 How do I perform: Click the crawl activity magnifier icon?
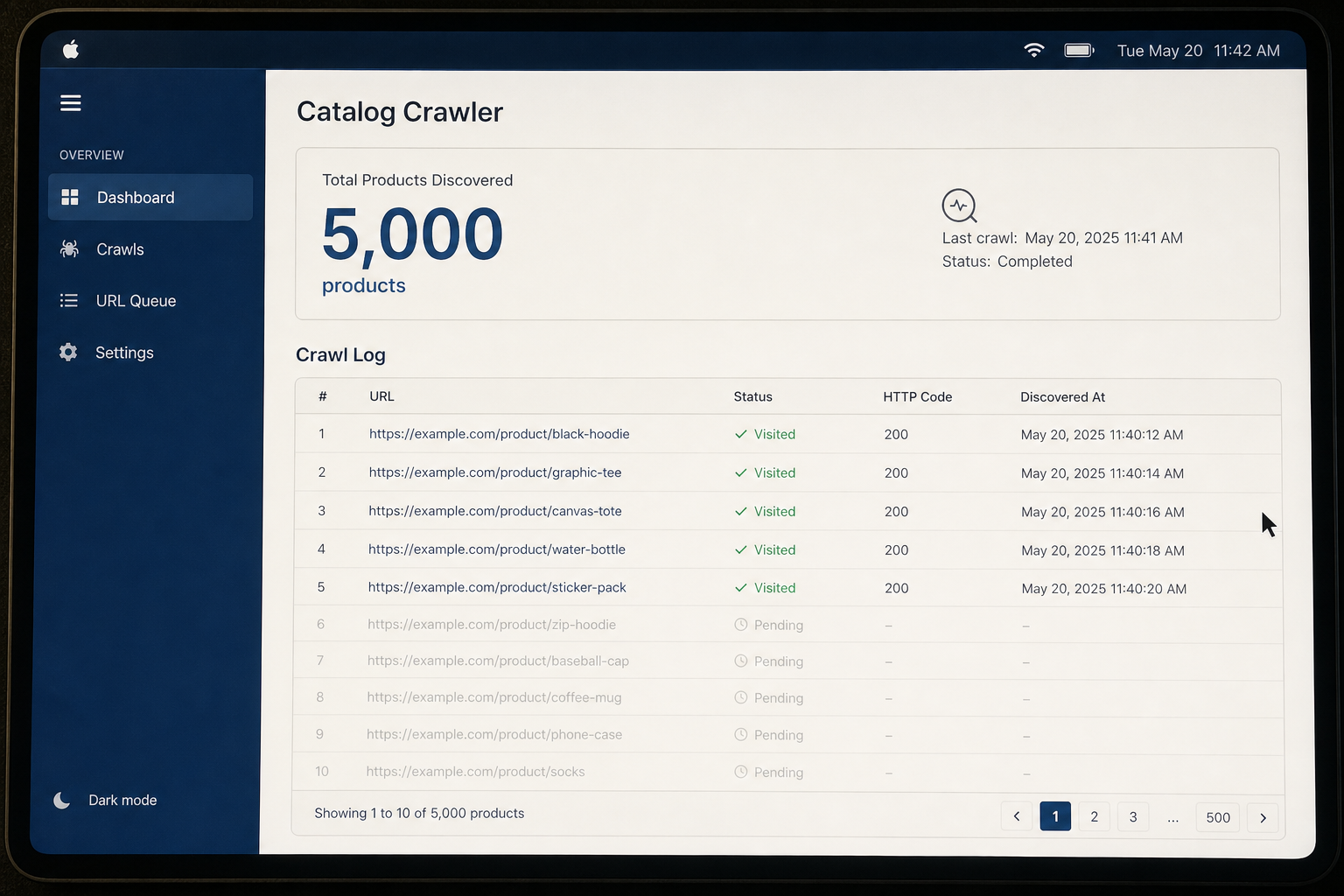(959, 206)
